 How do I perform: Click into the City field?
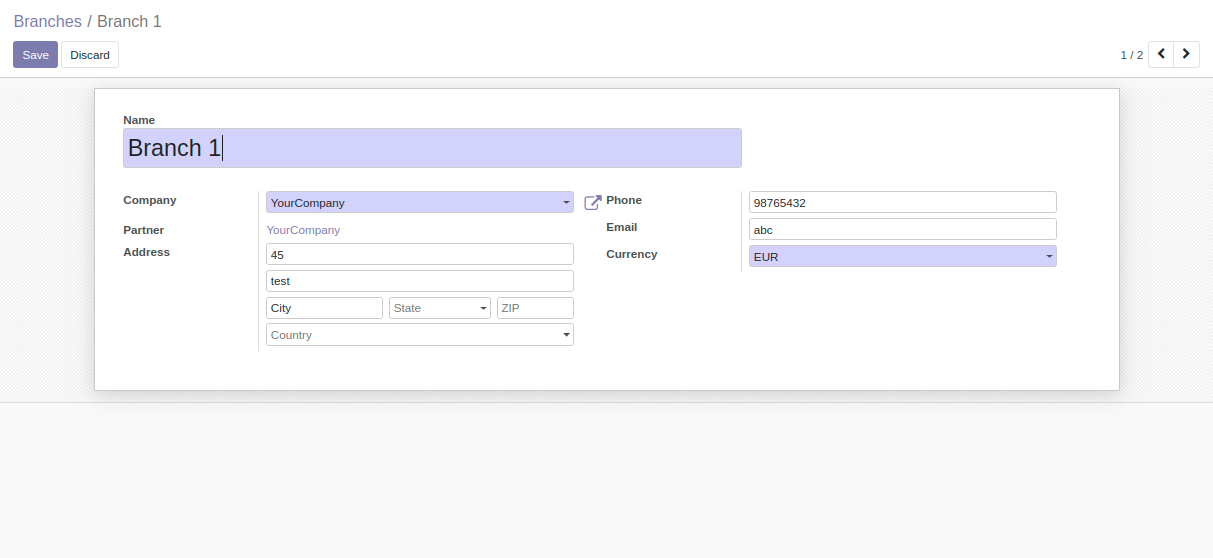(x=324, y=308)
